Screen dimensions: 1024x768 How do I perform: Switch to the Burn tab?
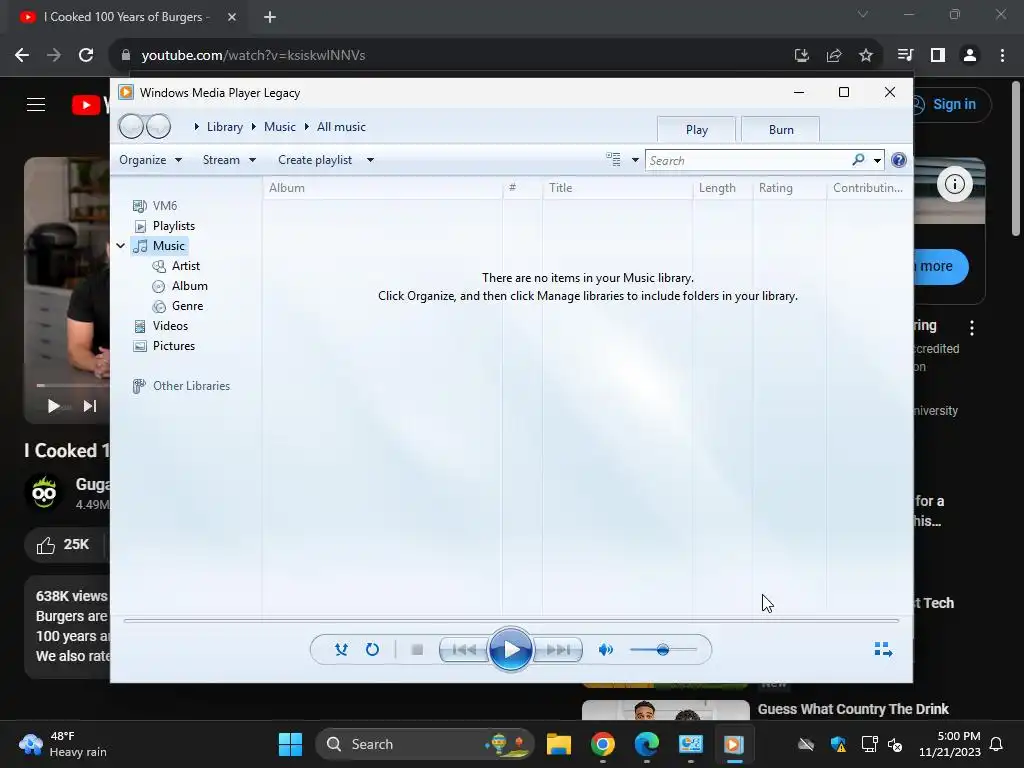click(781, 129)
